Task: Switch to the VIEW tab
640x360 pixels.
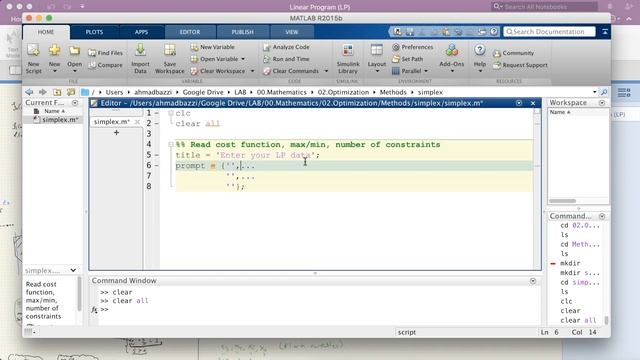Action: click(x=291, y=32)
